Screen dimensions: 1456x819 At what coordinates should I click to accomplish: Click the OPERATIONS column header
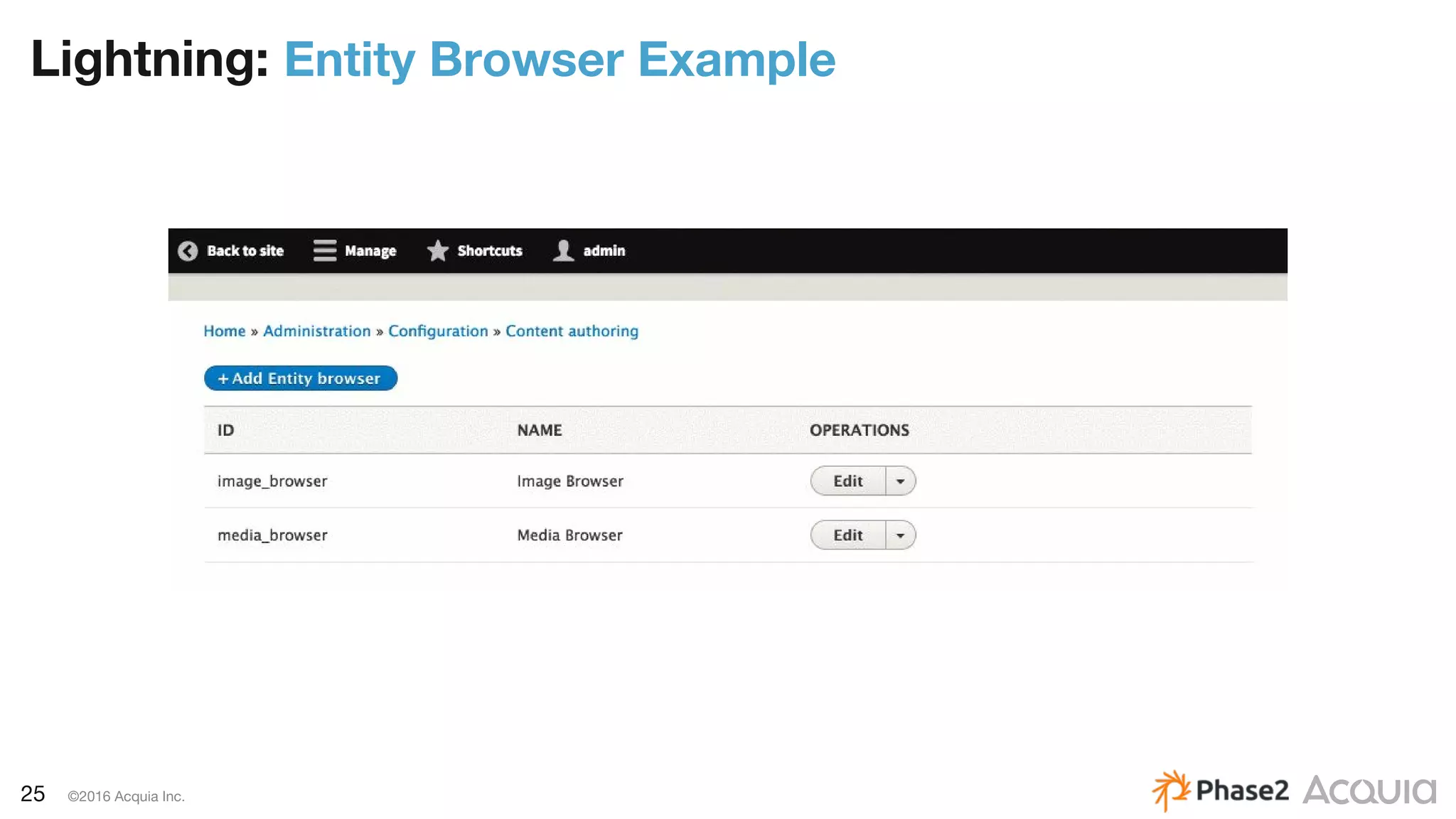pyautogui.click(x=860, y=430)
